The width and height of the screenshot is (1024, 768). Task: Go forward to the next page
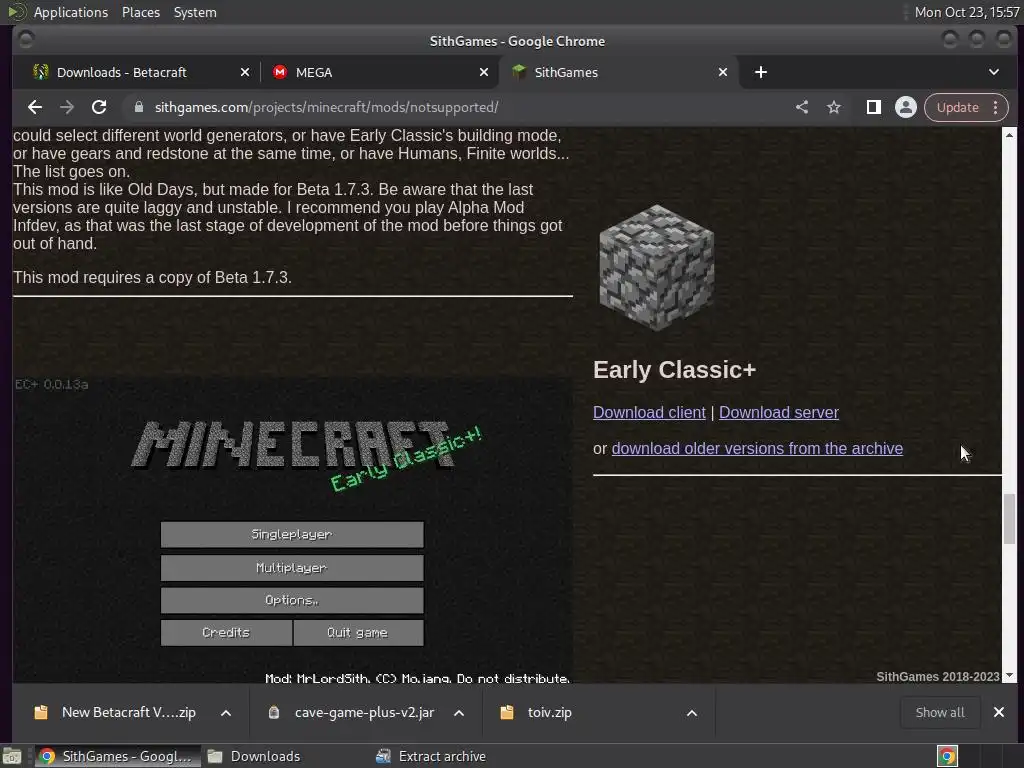(67, 107)
